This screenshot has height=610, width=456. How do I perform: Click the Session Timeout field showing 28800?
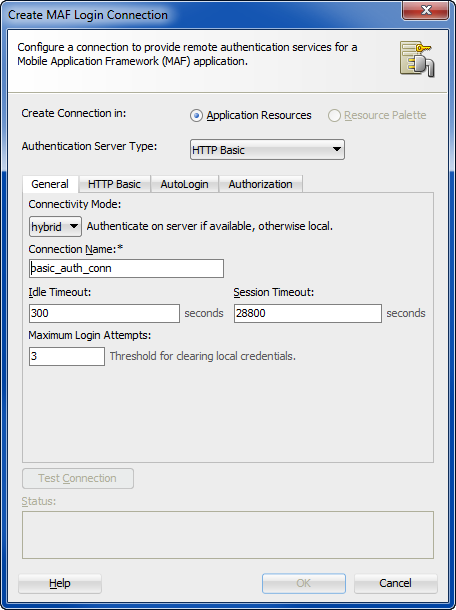tap(308, 313)
